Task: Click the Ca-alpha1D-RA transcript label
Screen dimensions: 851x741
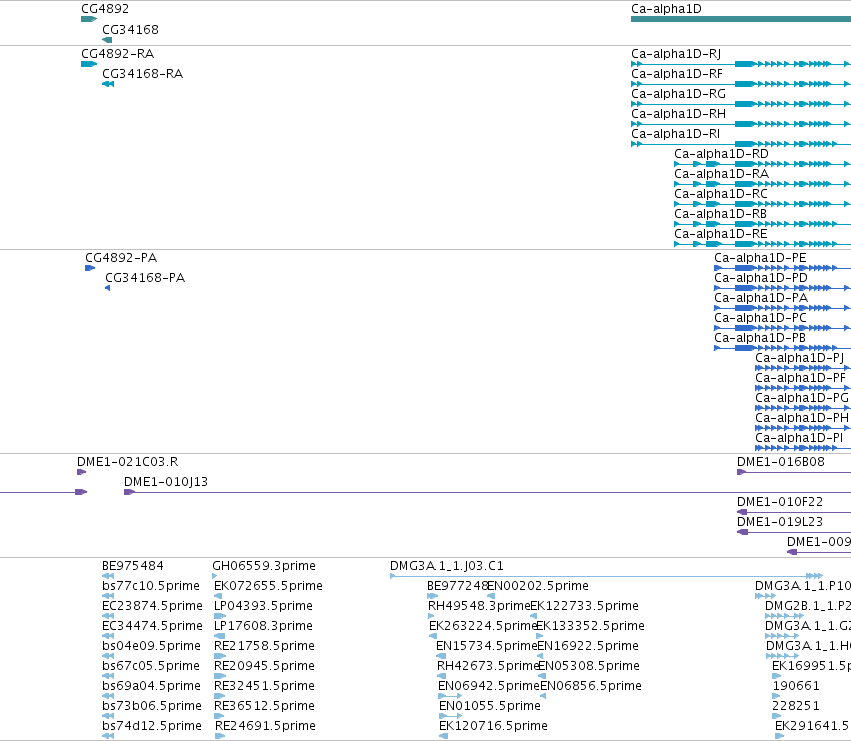Action: coord(721,174)
